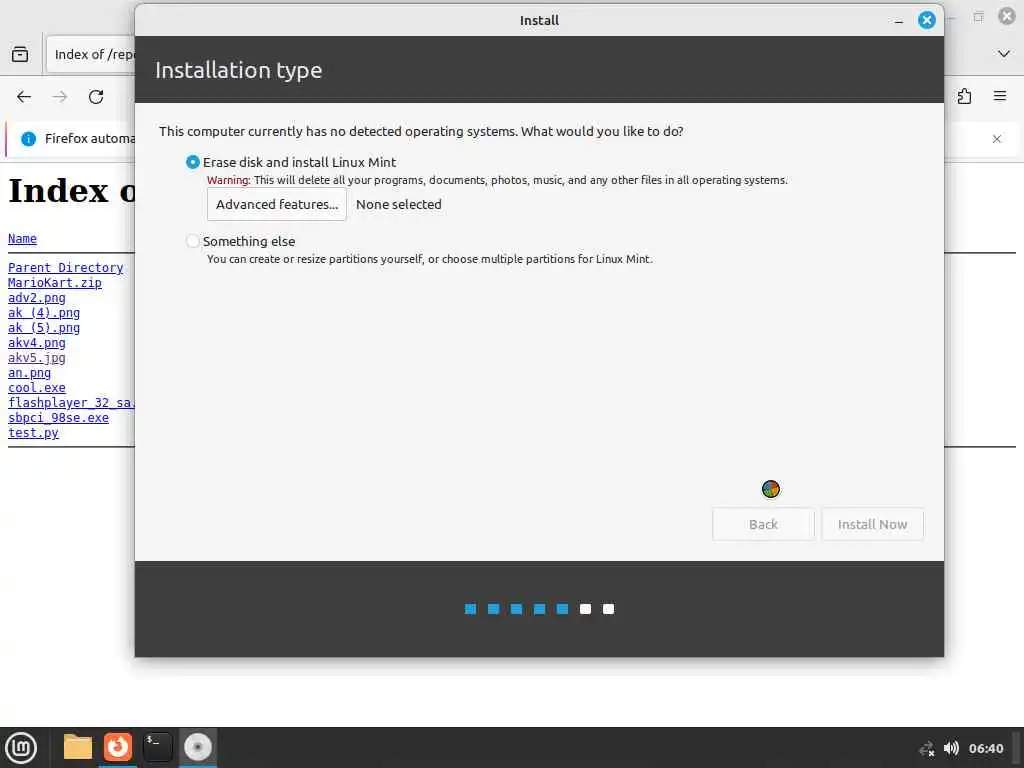Screen dimensions: 1024x768
Task: Open the Parent Directory link
Action: pyautogui.click(x=65, y=268)
